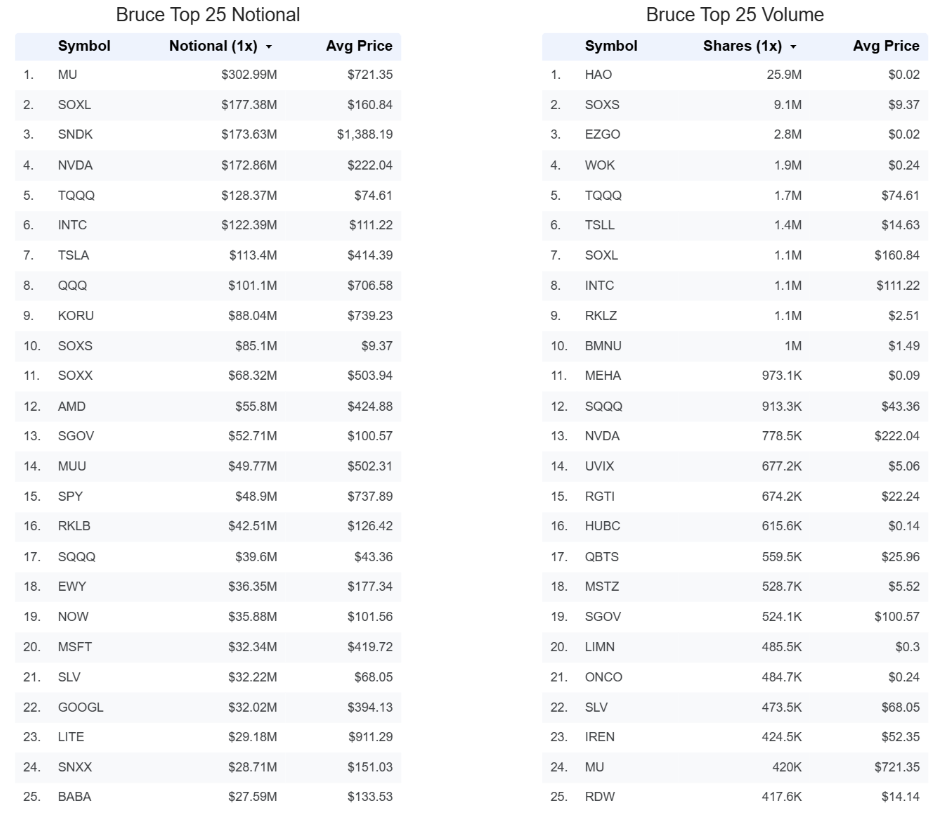Select the BABA row at rank 25
938x817 pixels.
click(208, 797)
